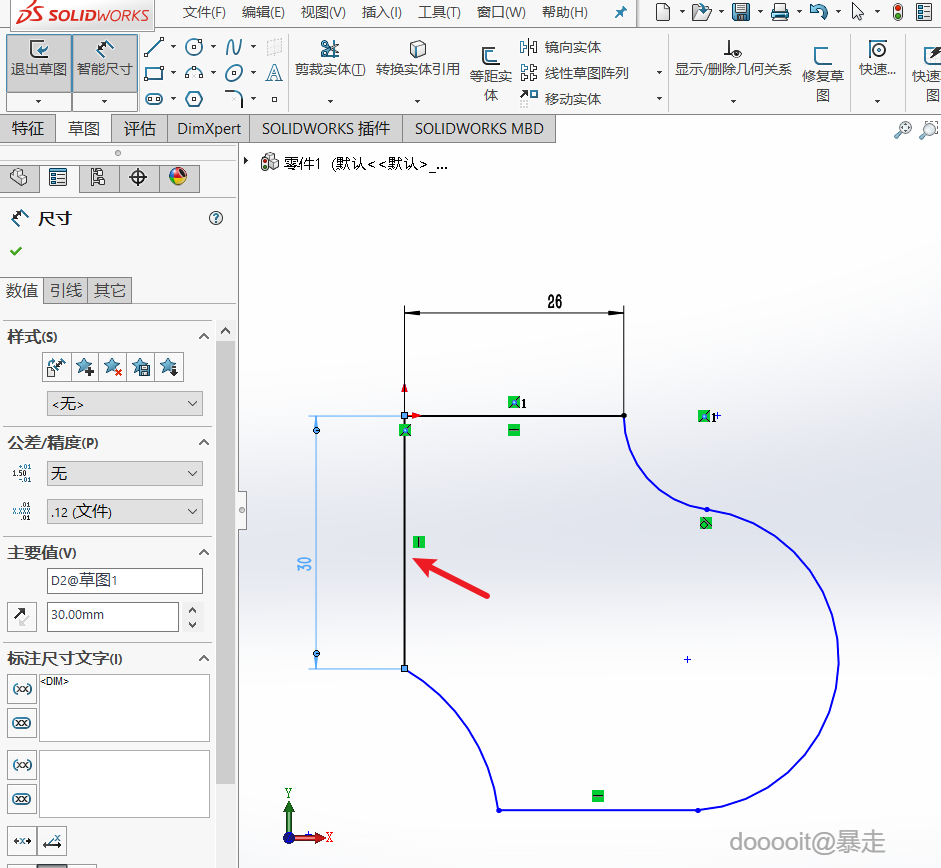Select the Ellipse sketch tool
The width and height of the screenshot is (941, 868).
(x=233, y=73)
